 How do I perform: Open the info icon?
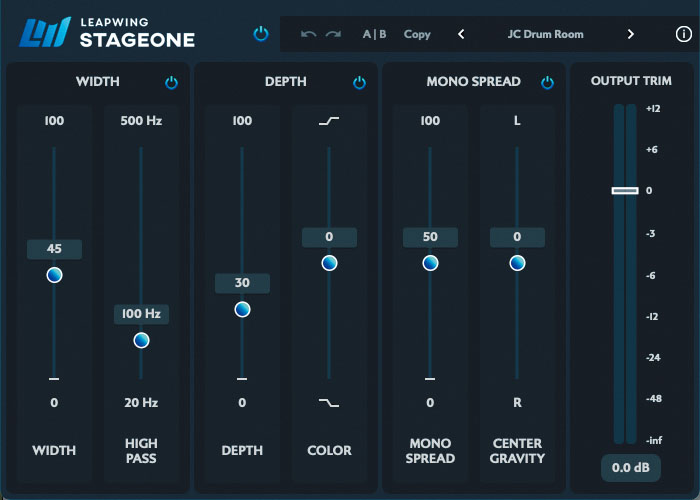tap(683, 34)
